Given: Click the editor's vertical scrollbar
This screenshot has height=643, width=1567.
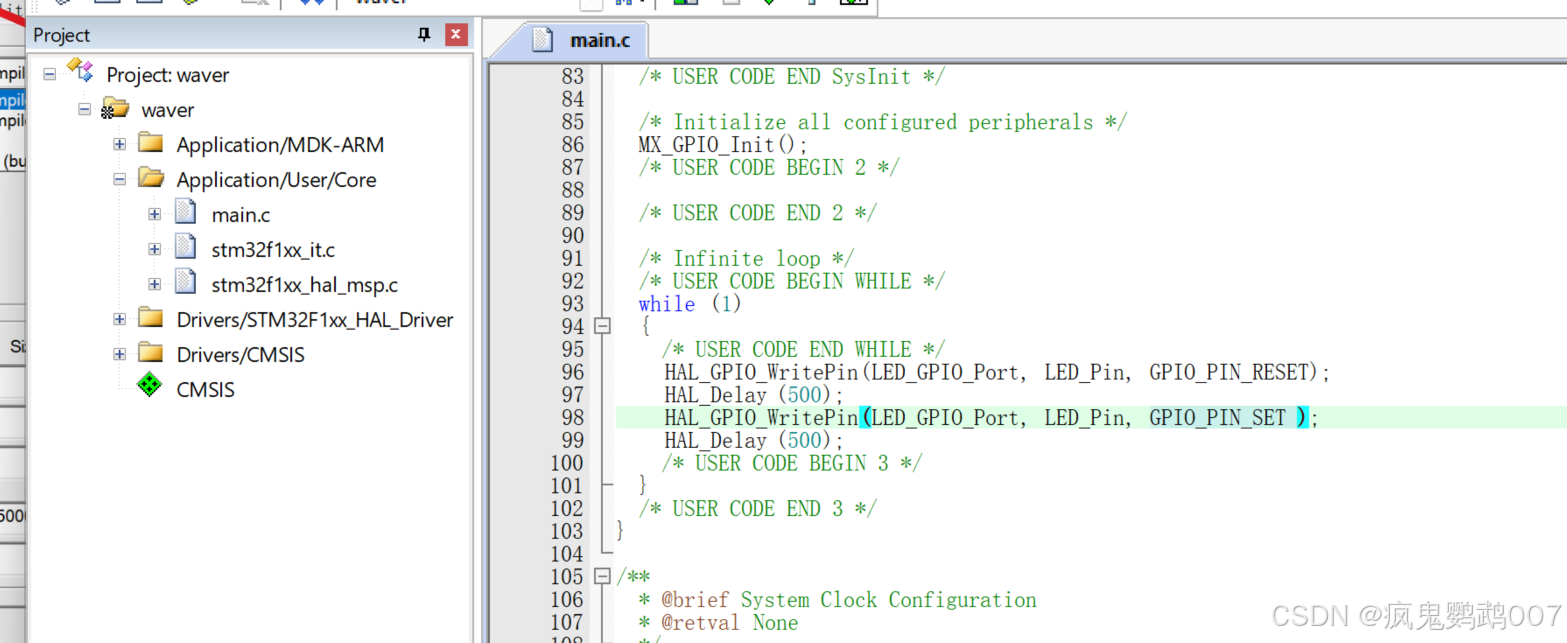Looking at the screenshot, I should tap(1560, 300).
